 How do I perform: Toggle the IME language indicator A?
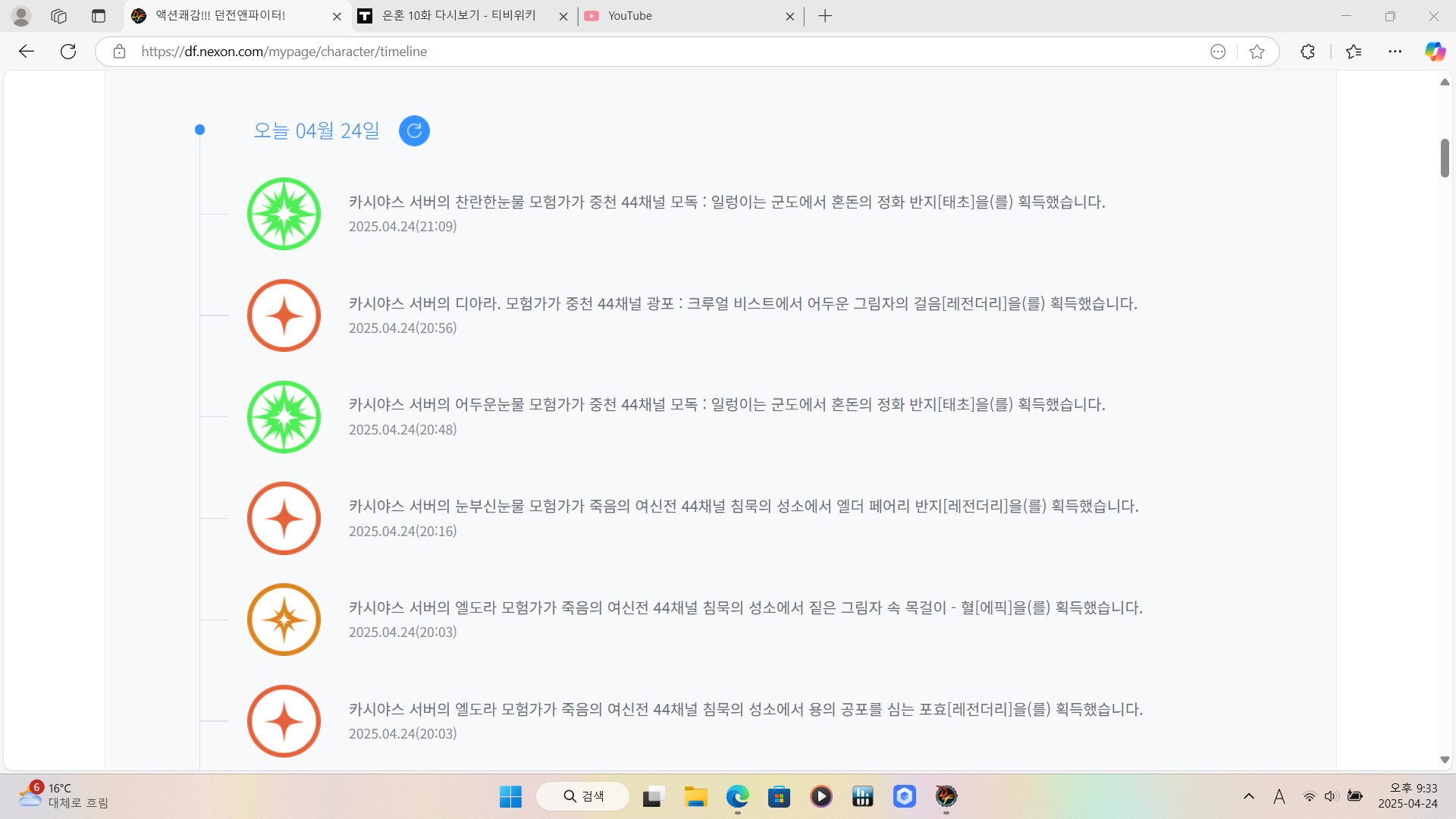(1279, 796)
